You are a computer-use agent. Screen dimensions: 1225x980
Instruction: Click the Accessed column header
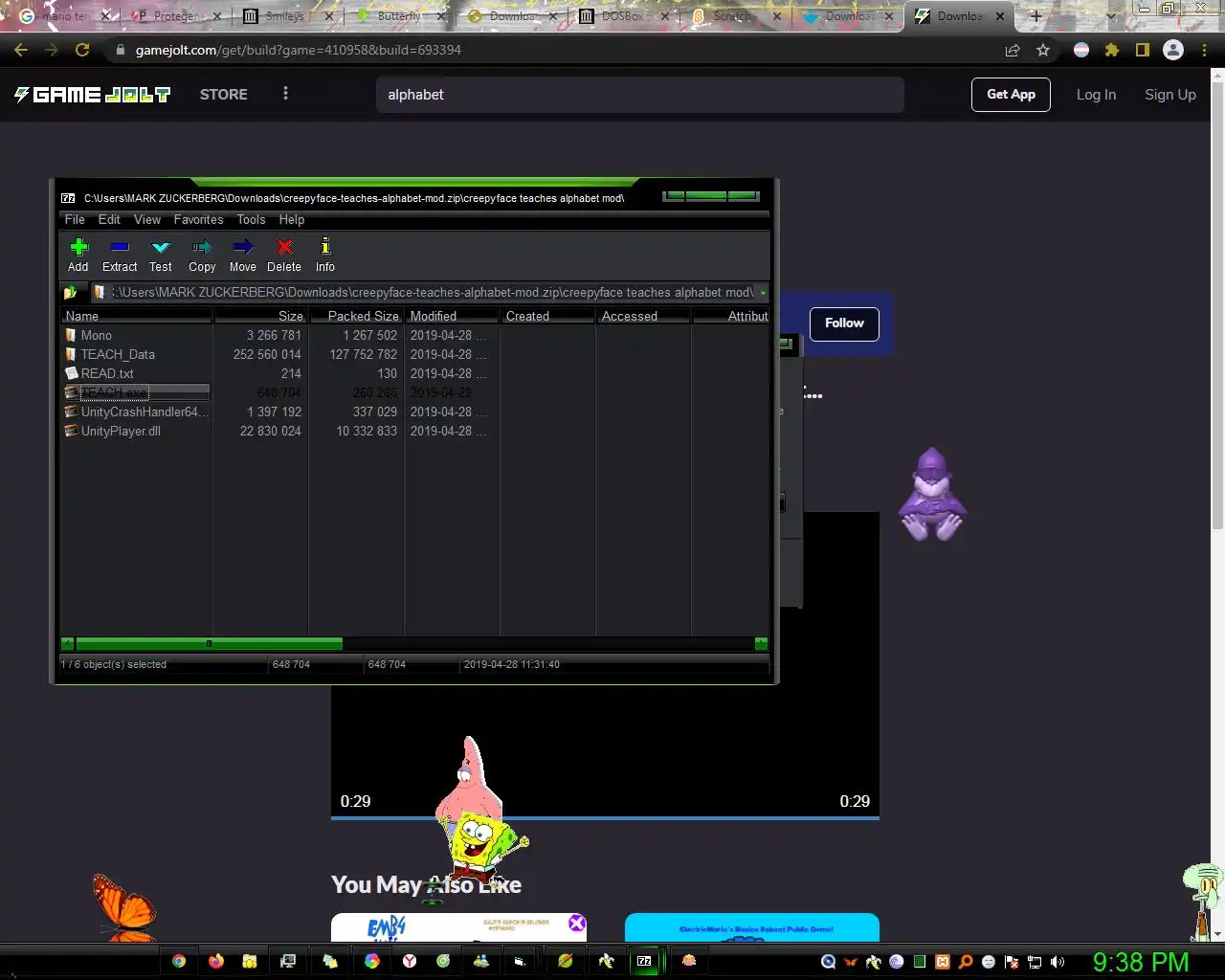pos(643,316)
